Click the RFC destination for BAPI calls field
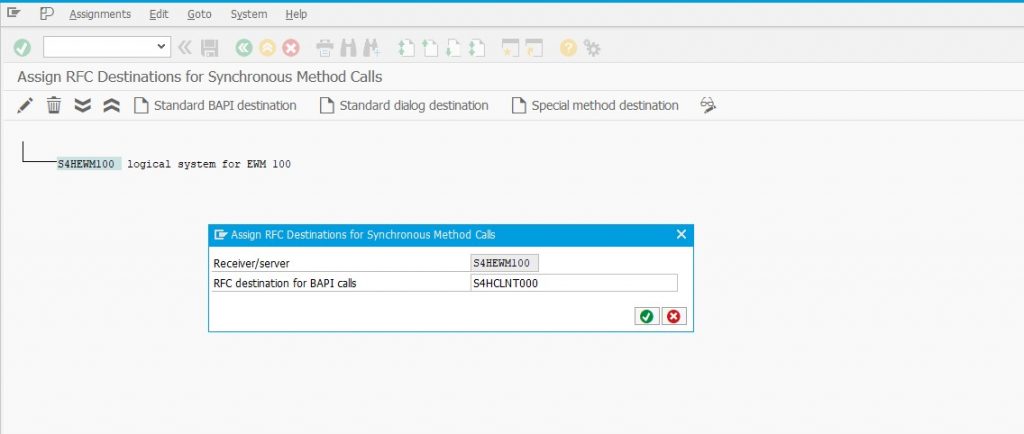The width and height of the screenshot is (1024, 434). point(573,283)
